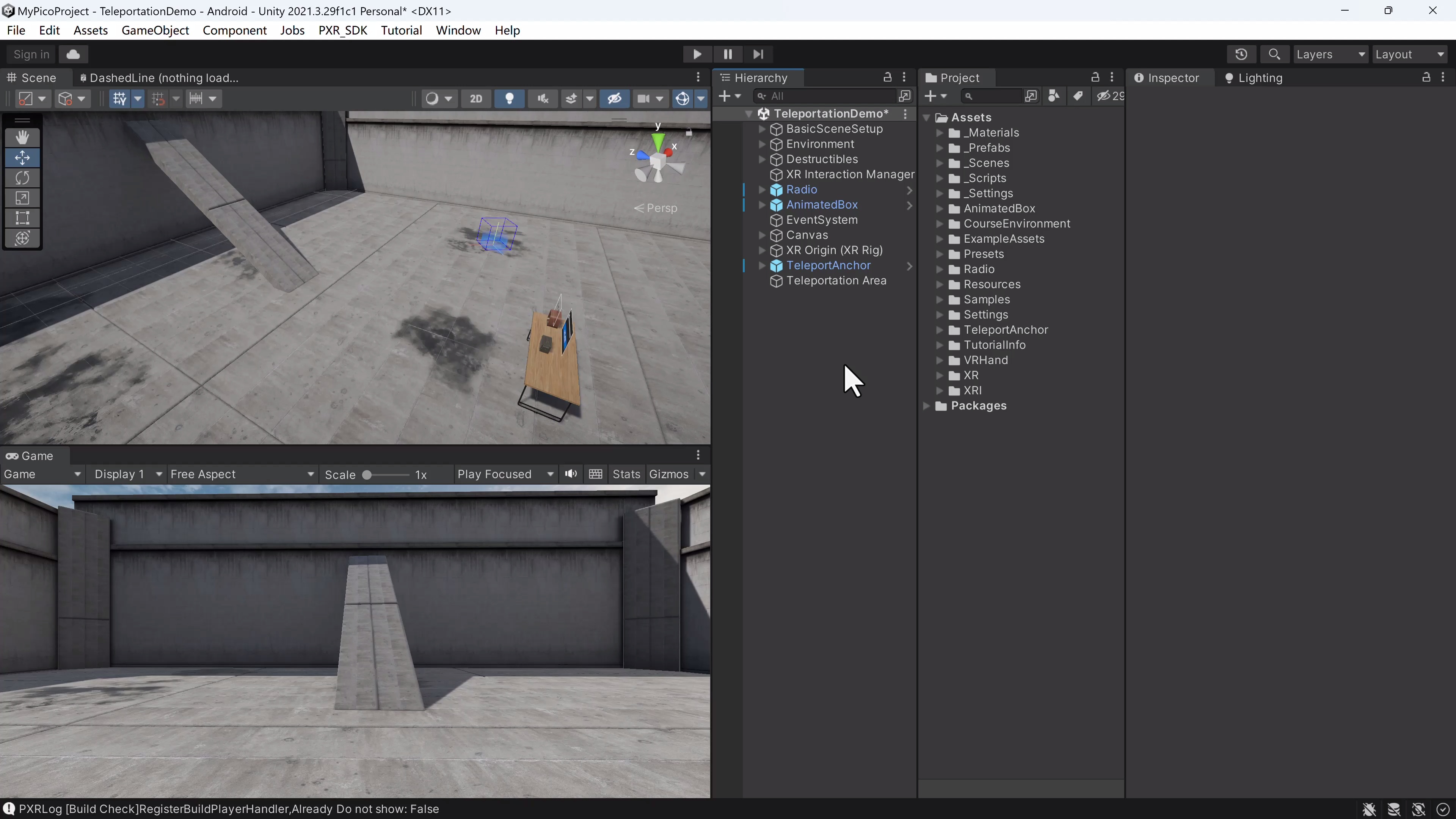The width and height of the screenshot is (1456, 819).
Task: Open the PXR_SDK menu
Action: coord(342,30)
